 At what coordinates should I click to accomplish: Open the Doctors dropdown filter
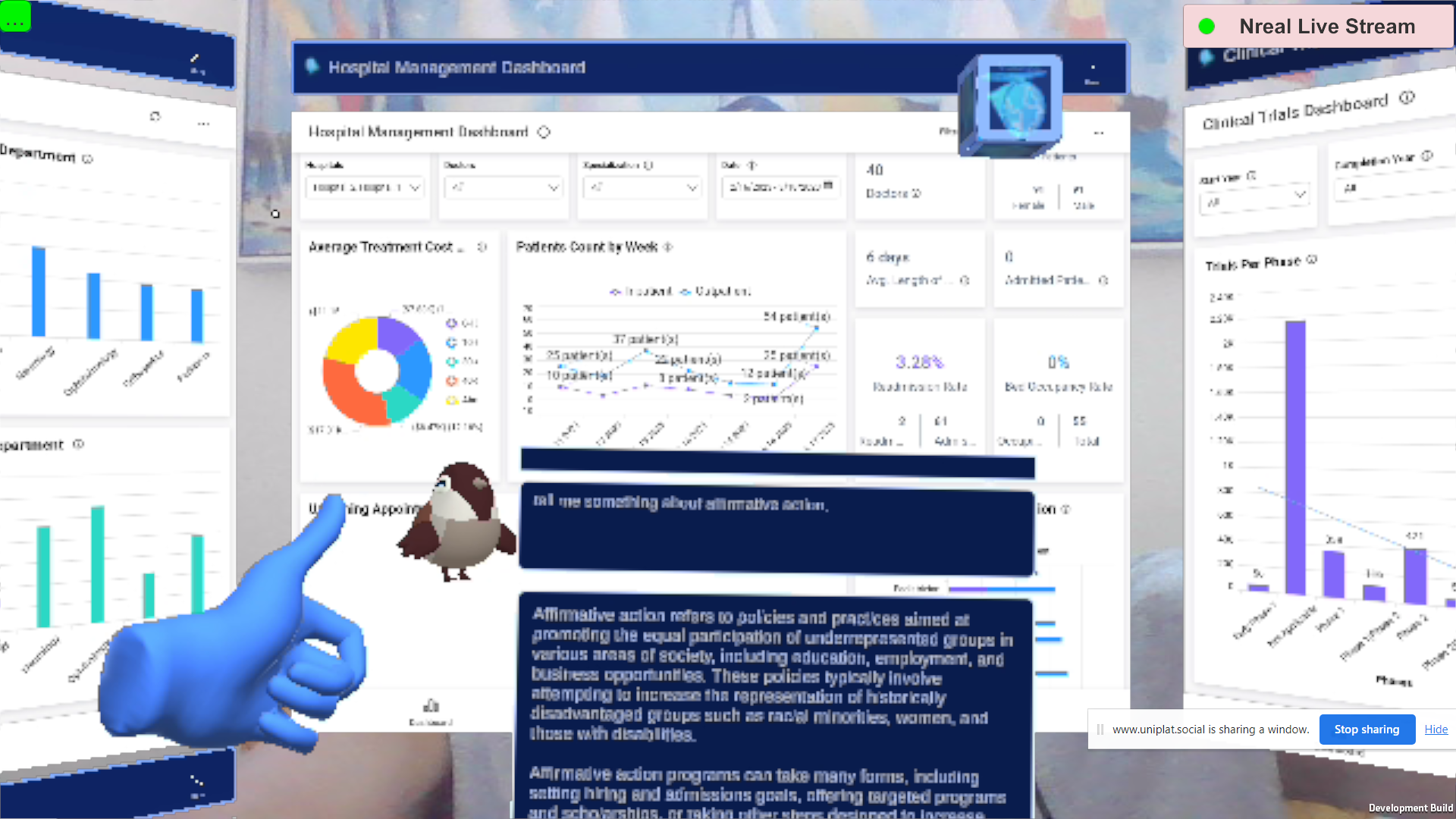coord(502,187)
